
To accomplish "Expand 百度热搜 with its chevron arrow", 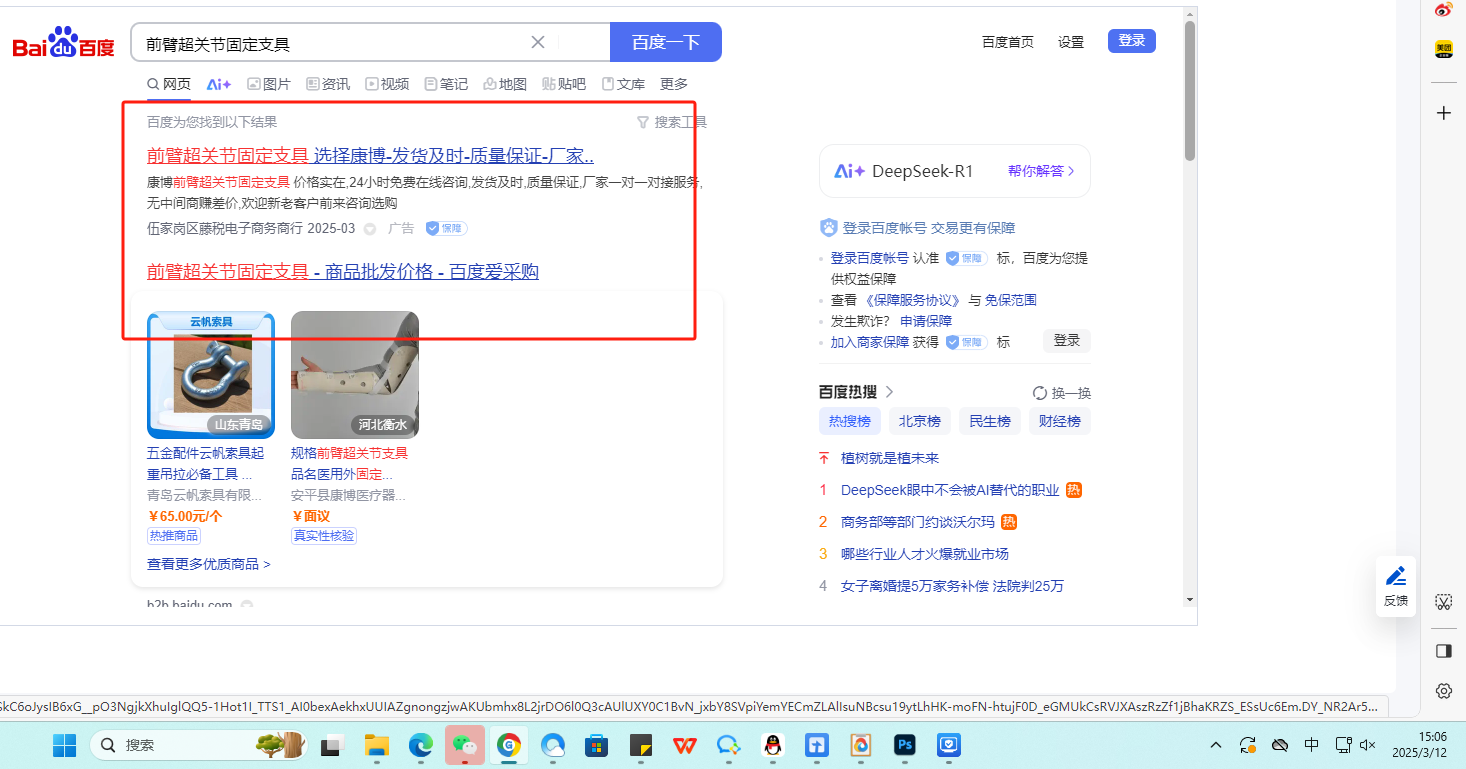I will click(x=889, y=392).
